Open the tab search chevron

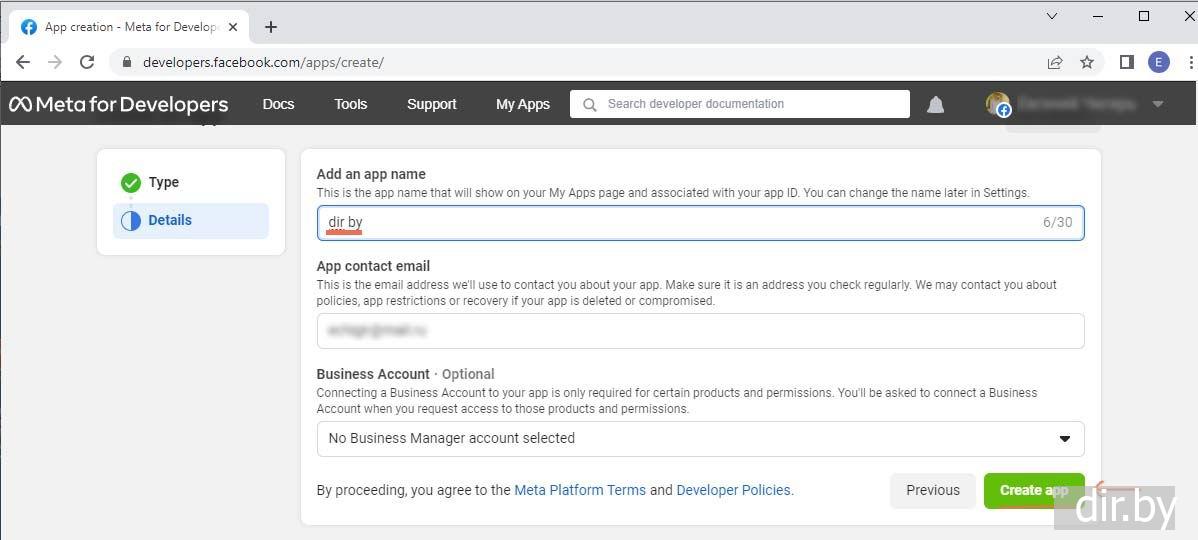pos(1052,16)
